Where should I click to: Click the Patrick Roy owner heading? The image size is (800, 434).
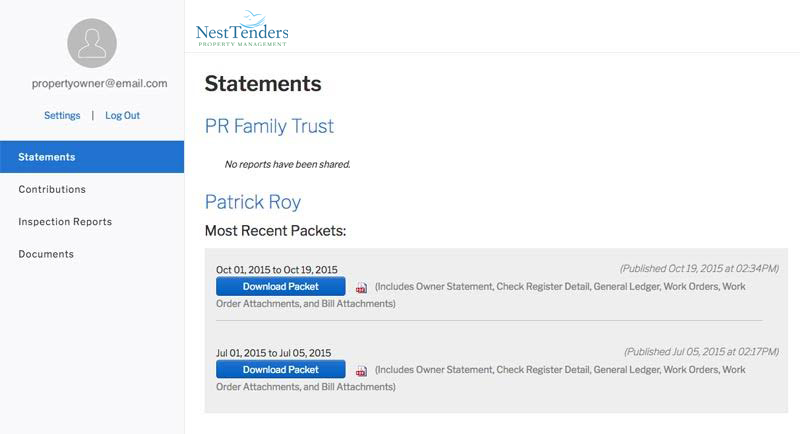click(252, 202)
